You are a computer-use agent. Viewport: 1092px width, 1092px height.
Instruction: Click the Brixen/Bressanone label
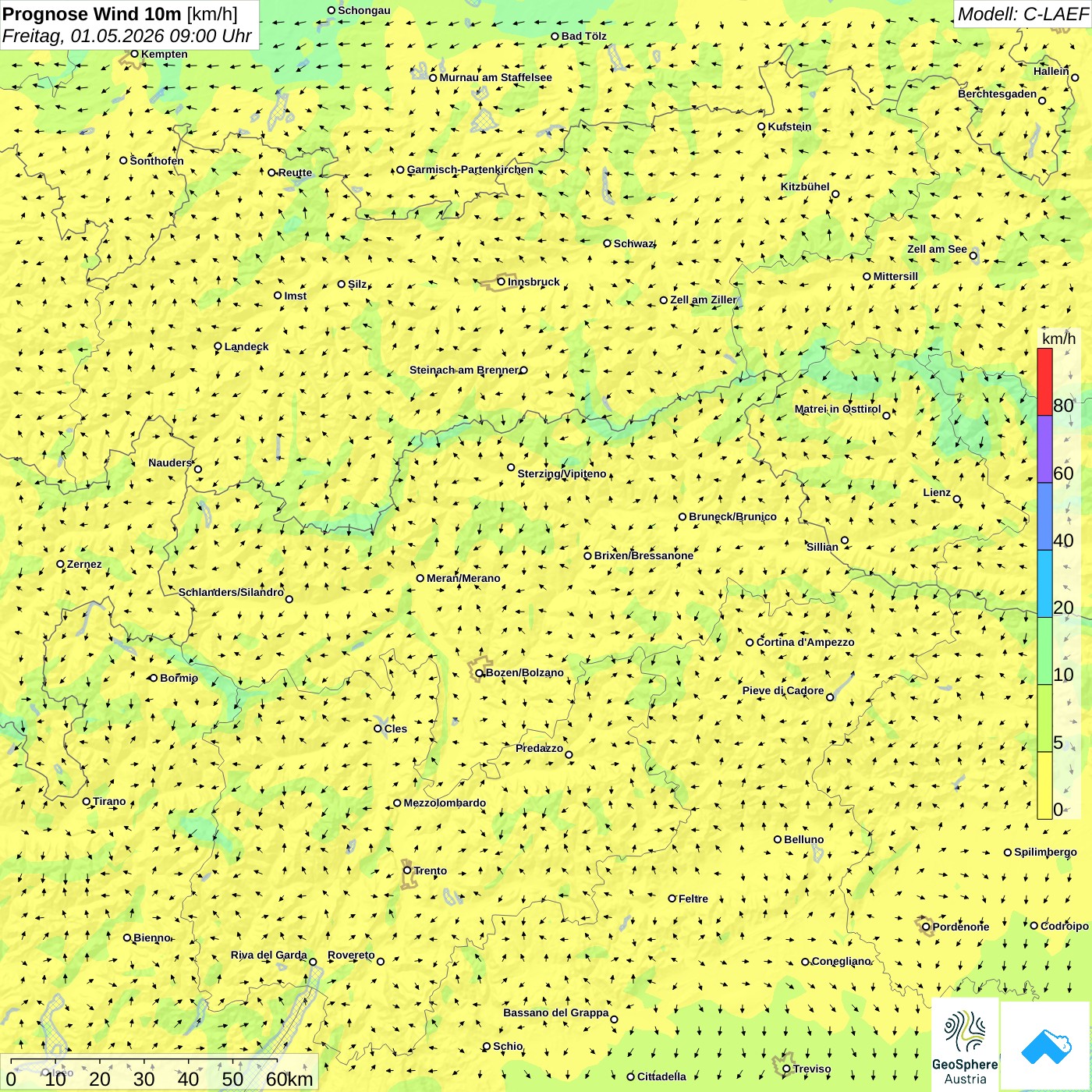click(643, 555)
